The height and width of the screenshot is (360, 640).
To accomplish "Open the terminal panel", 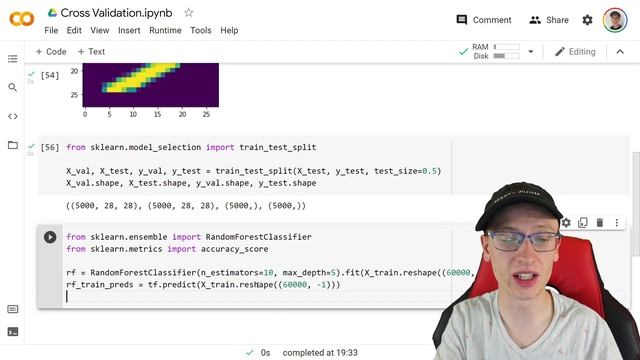I will pyautogui.click(x=13, y=332).
